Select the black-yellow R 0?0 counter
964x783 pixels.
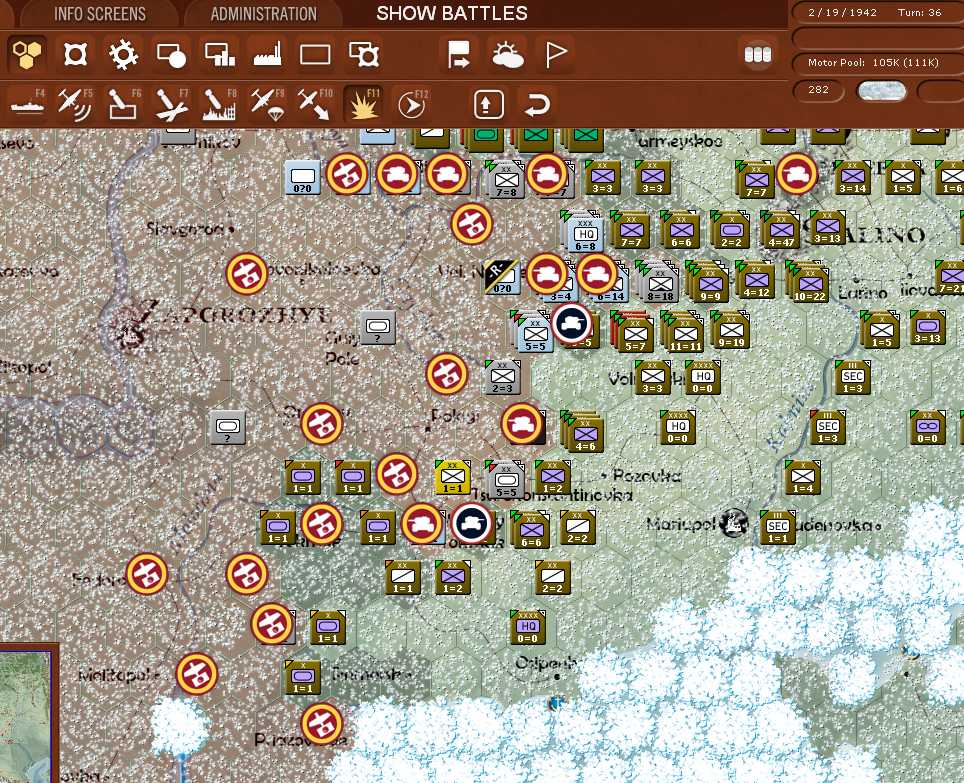pyautogui.click(x=502, y=277)
